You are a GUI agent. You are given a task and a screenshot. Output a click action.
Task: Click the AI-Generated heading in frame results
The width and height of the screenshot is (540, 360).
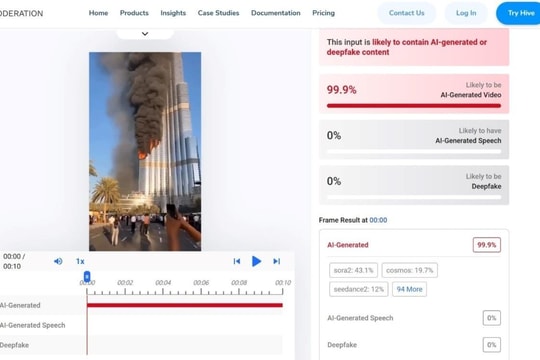point(347,245)
